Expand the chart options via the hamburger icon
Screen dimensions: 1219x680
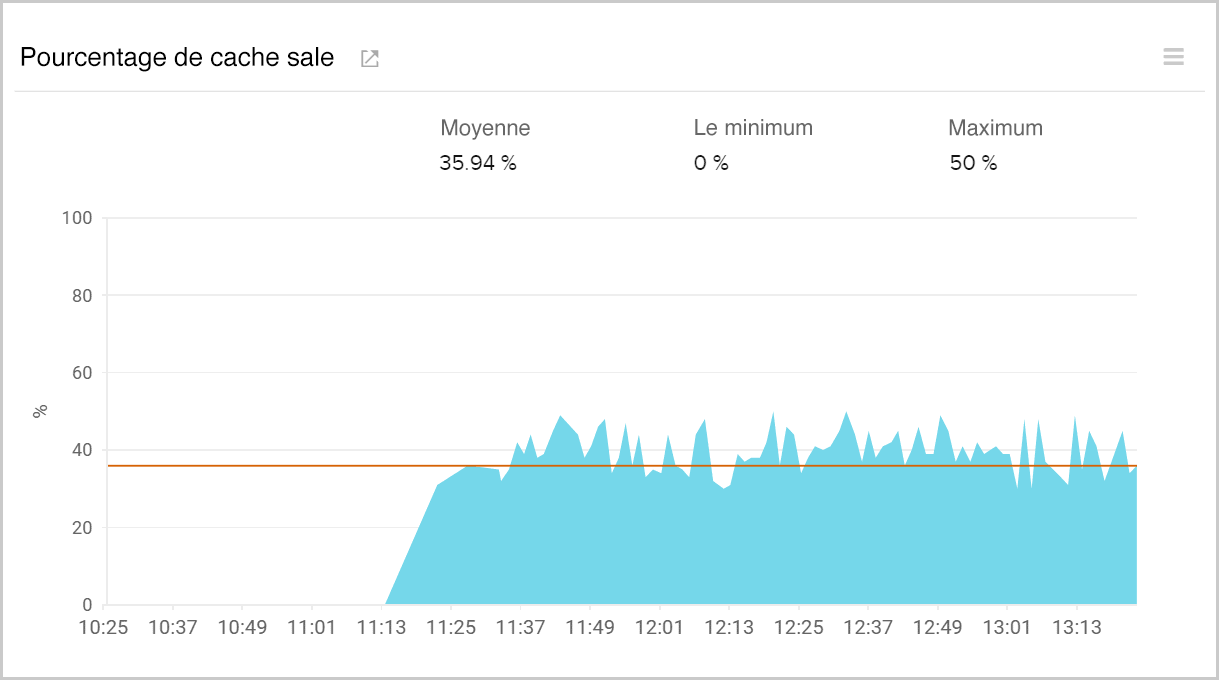(1173, 57)
